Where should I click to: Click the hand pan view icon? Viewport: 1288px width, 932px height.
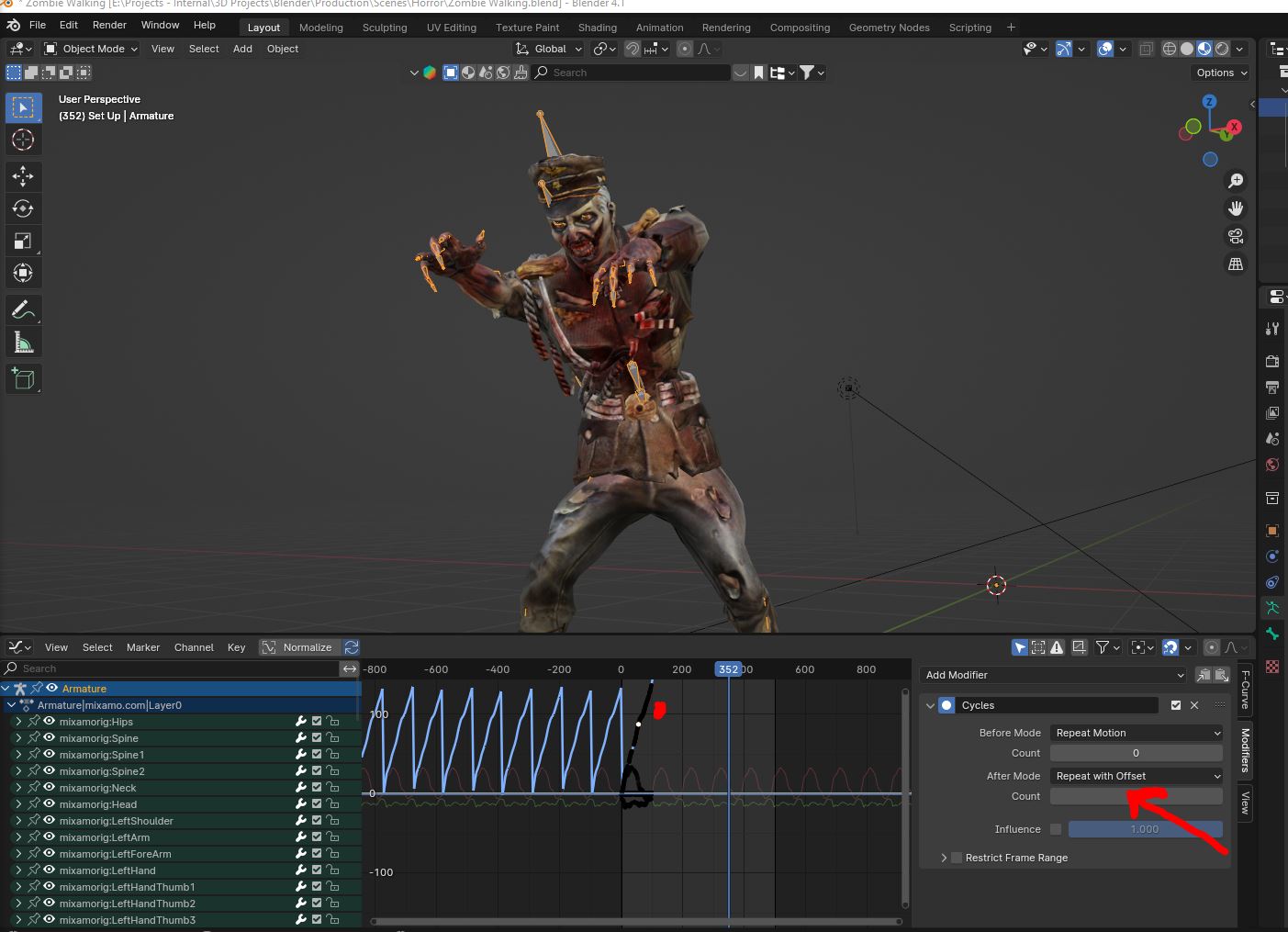click(x=1236, y=208)
